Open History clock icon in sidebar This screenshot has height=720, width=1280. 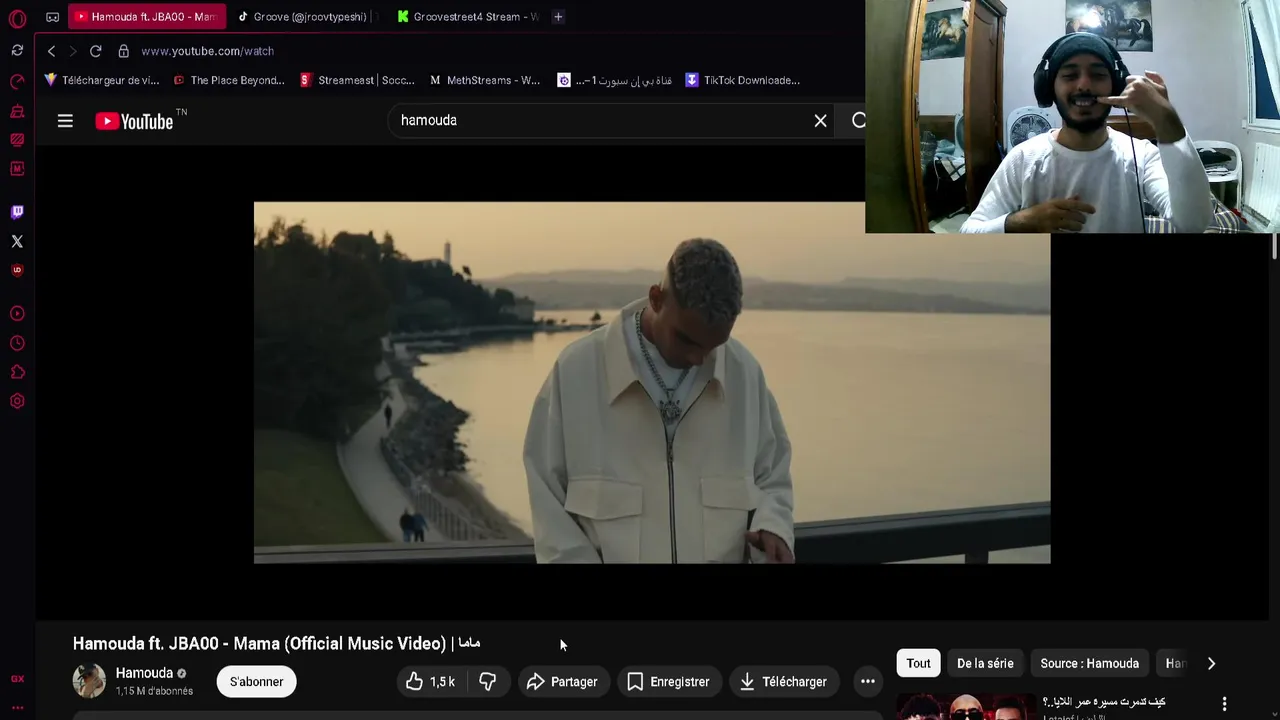point(17,343)
